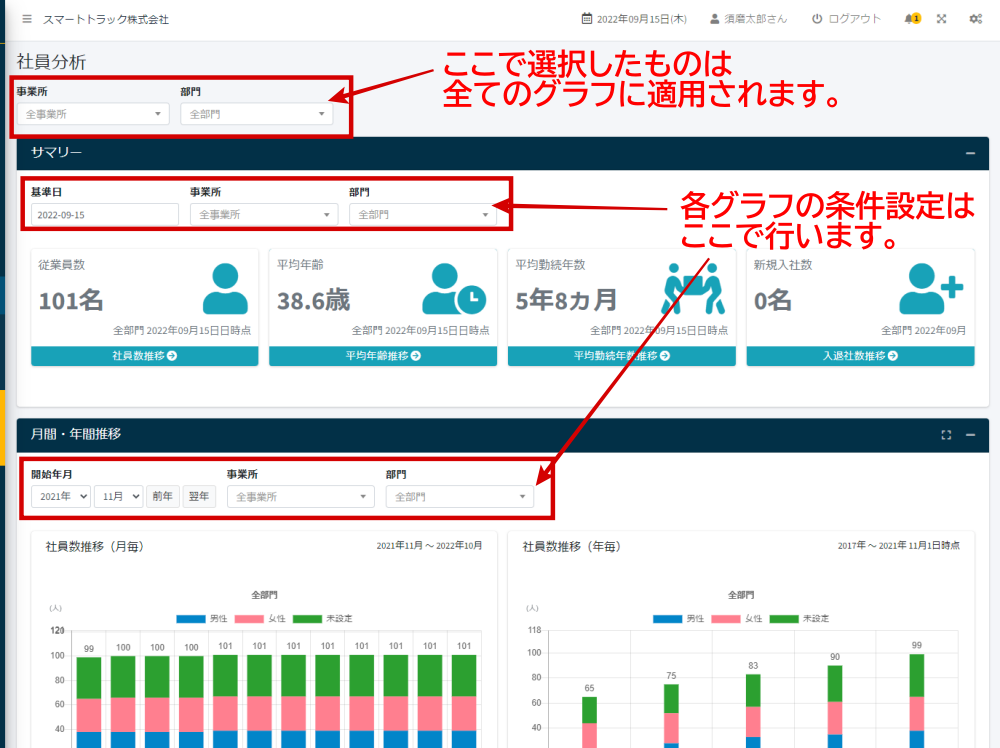This screenshot has width=1000, height=748.
Task: Click the 前年 button
Action: click(161, 496)
